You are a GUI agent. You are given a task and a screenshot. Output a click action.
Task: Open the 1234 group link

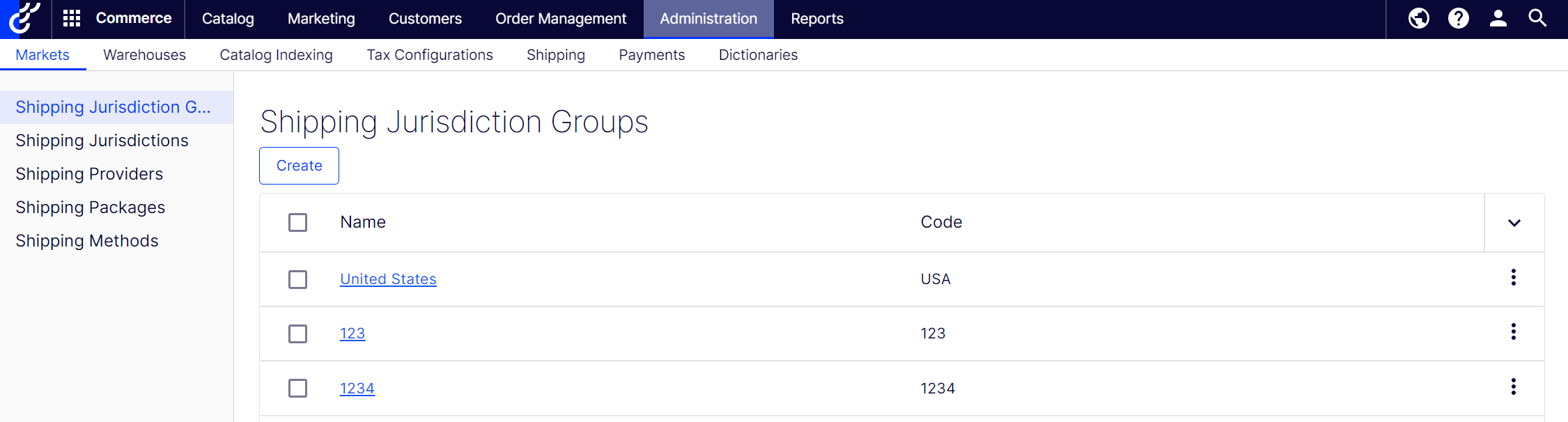(357, 389)
